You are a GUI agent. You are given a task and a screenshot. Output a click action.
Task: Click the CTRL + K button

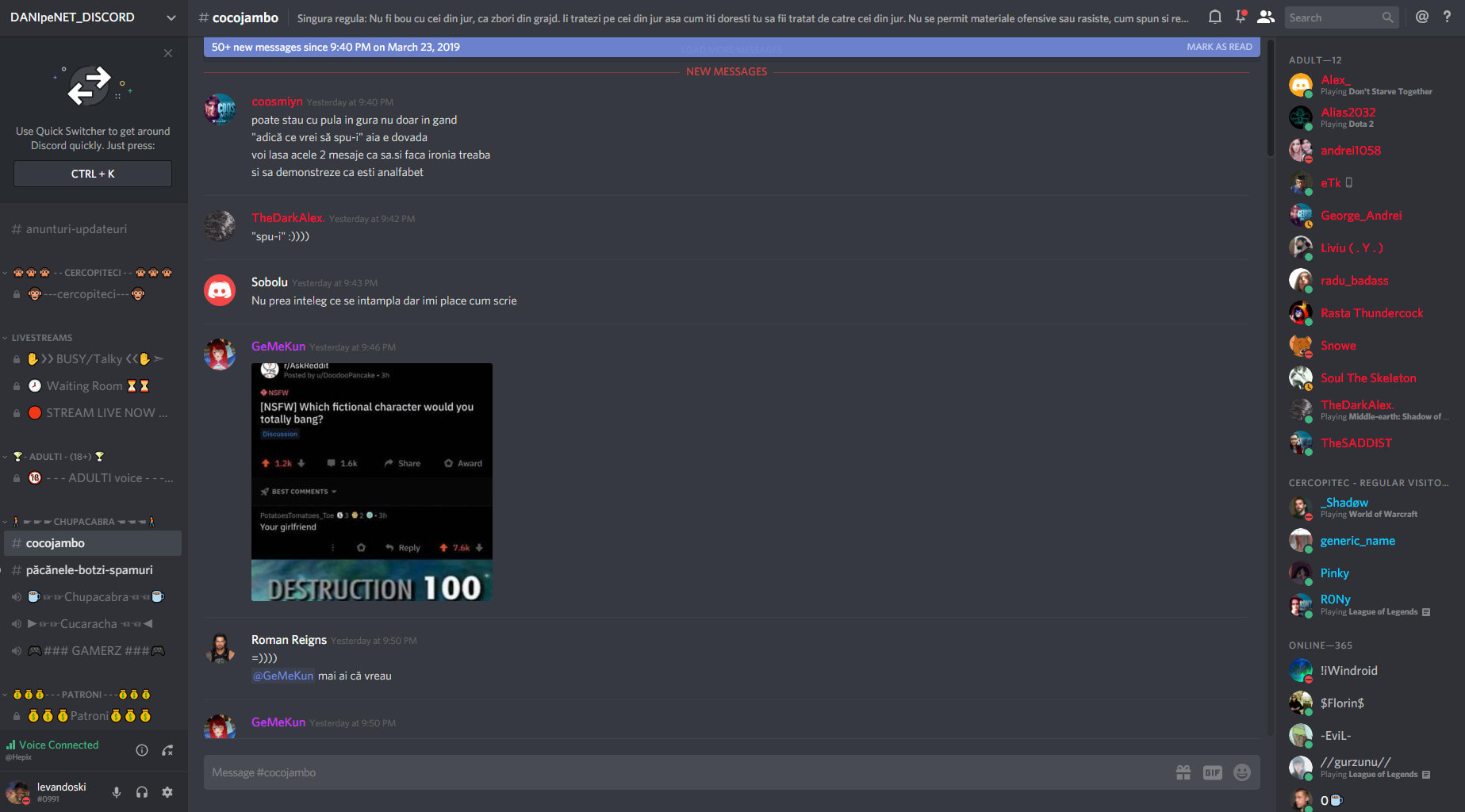point(93,174)
